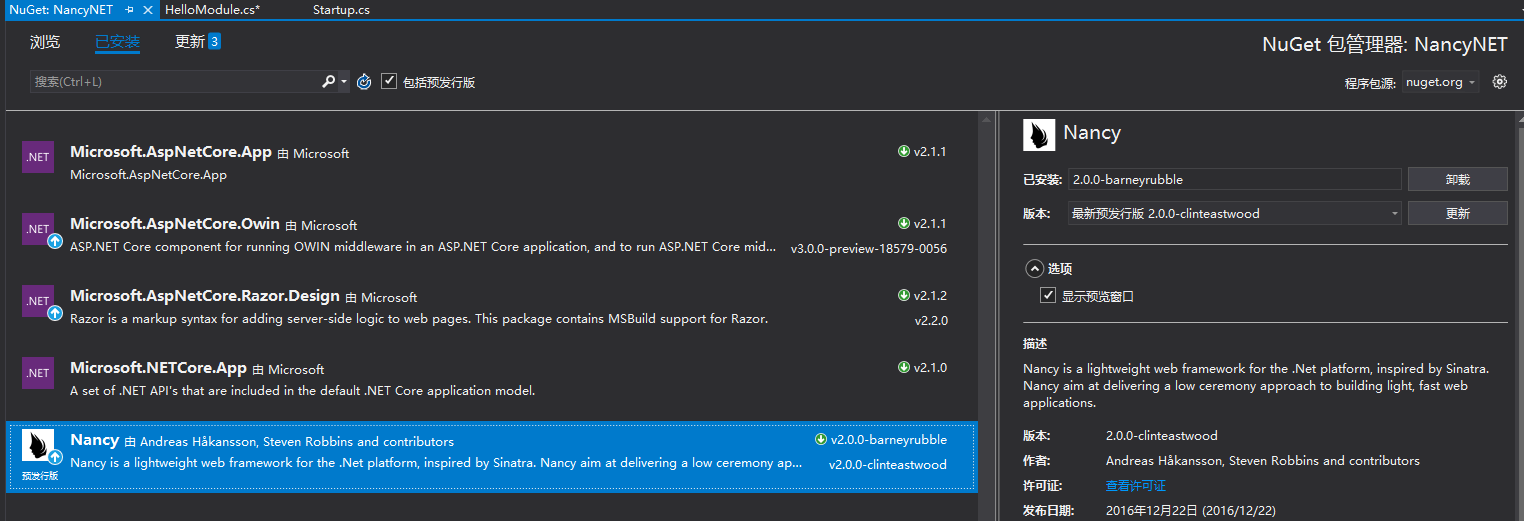The image size is (1524, 521).
Task: Click the 卸载 button
Action: [1457, 180]
